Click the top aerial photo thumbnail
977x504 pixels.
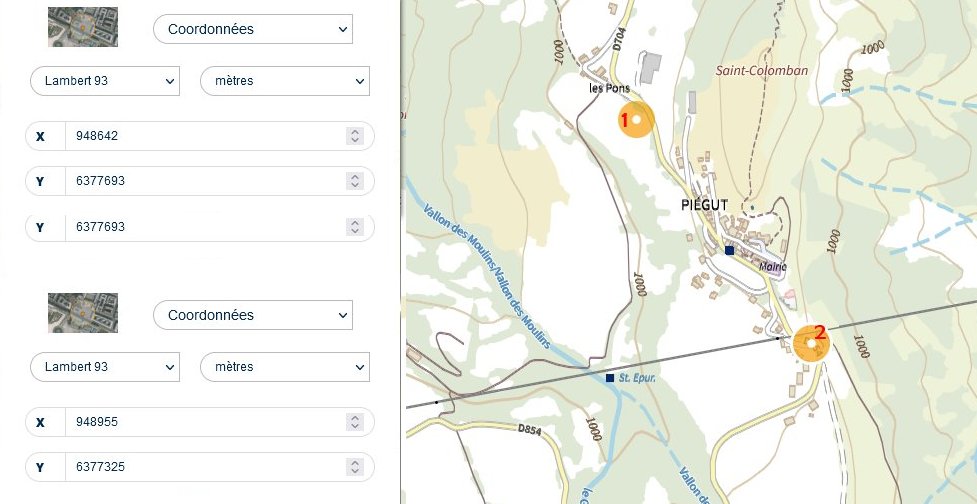[x=83, y=28]
